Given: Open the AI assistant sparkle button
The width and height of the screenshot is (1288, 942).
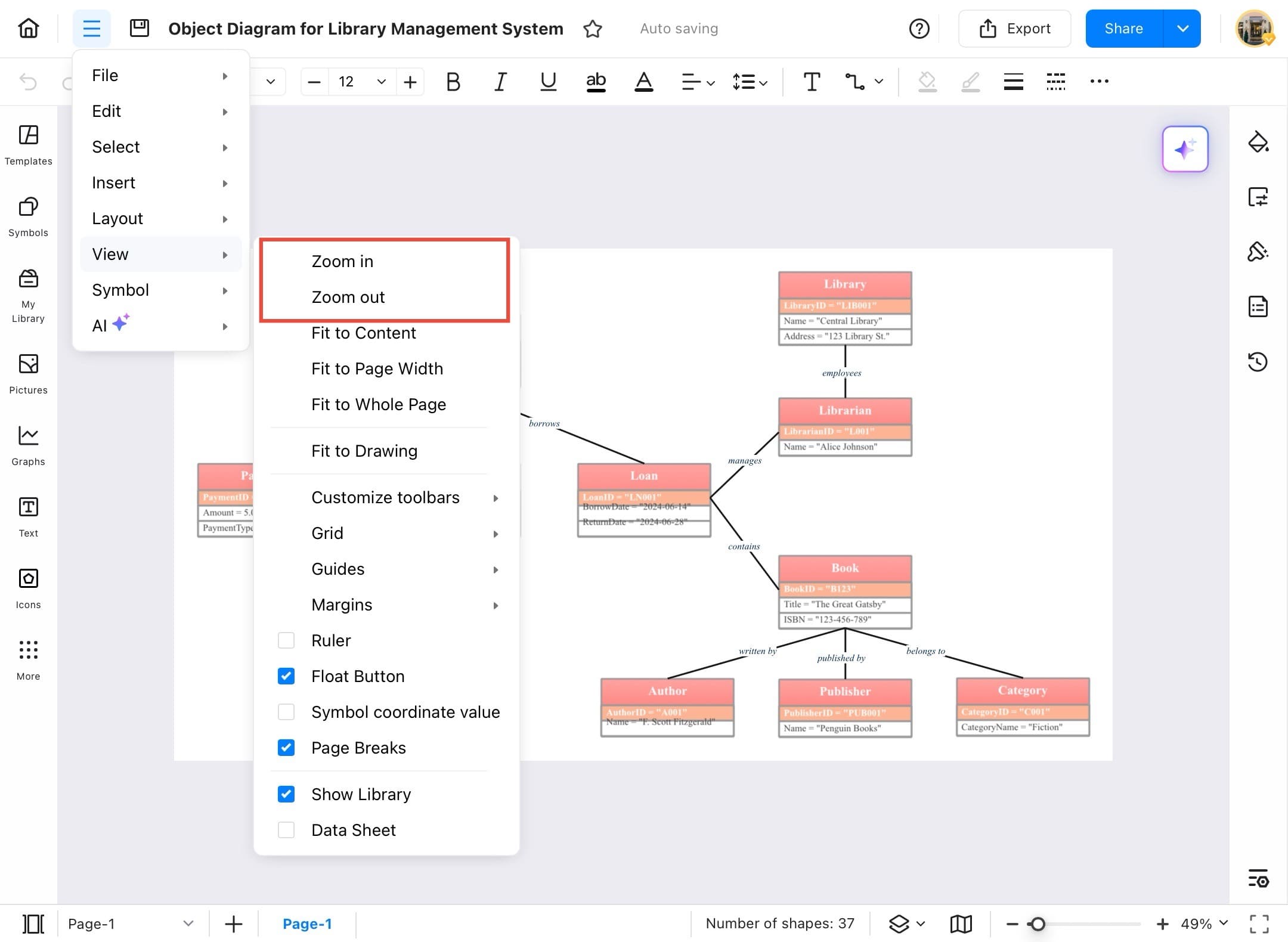Looking at the screenshot, I should [x=1184, y=149].
